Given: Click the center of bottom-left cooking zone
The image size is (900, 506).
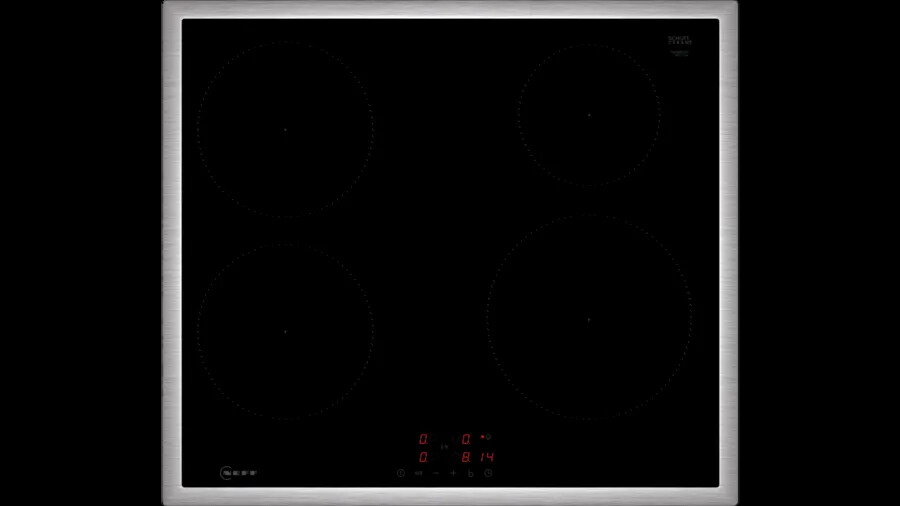Looking at the screenshot, I should [285, 331].
